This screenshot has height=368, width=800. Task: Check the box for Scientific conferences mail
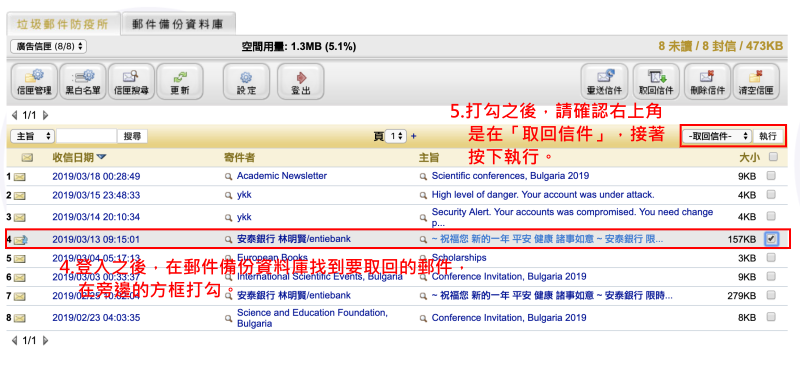pos(771,176)
